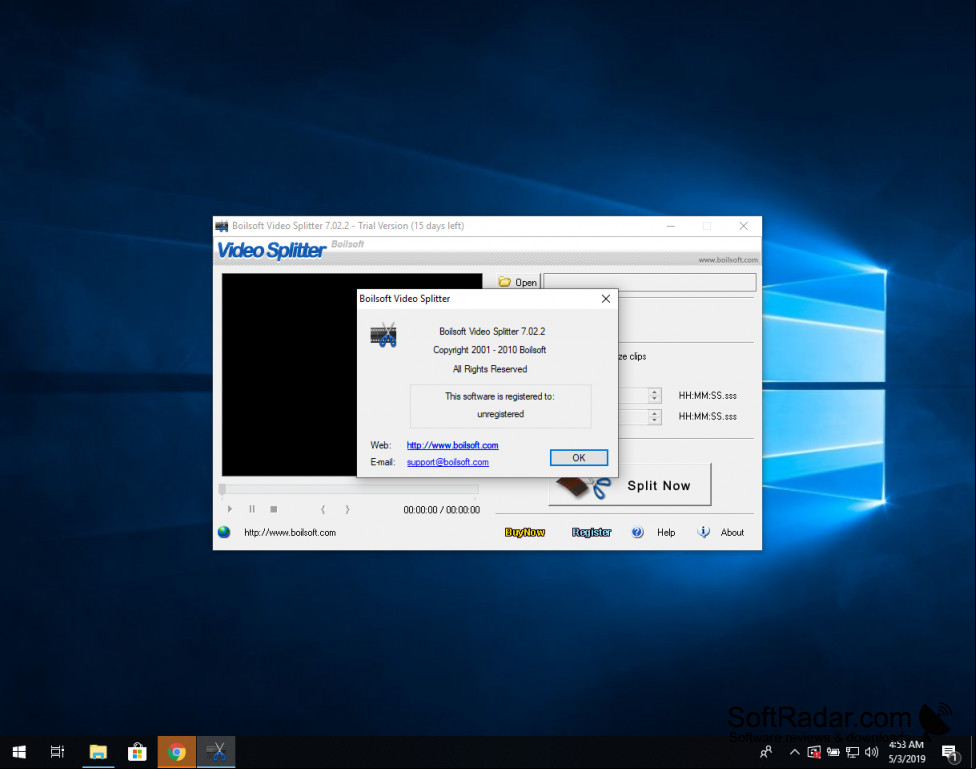
Task: Set end mark with the } button
Action: (x=347, y=509)
